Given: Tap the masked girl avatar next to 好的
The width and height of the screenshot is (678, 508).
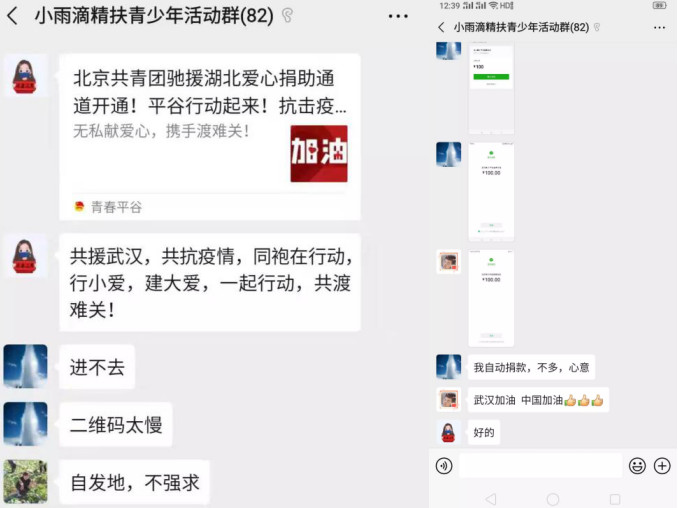Looking at the screenshot, I should tap(448, 432).
